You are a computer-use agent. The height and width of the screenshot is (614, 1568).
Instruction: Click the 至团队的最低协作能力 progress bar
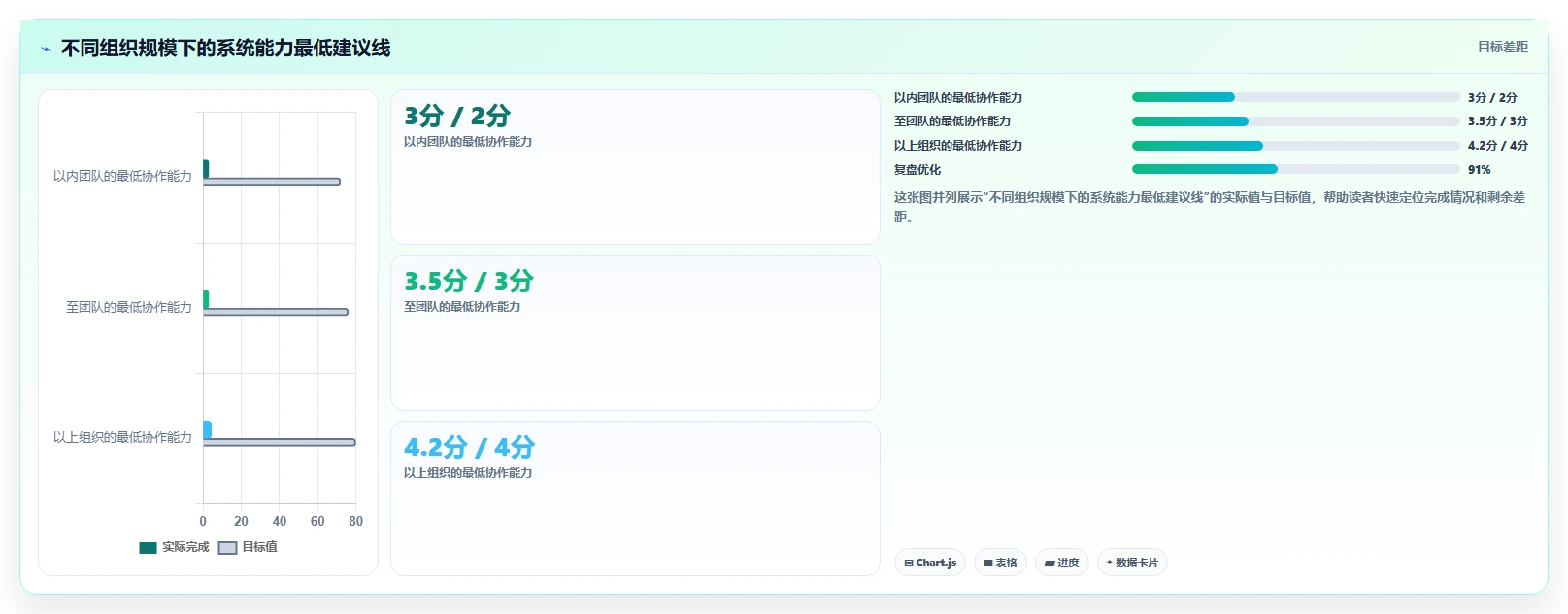pyautogui.click(x=1295, y=121)
